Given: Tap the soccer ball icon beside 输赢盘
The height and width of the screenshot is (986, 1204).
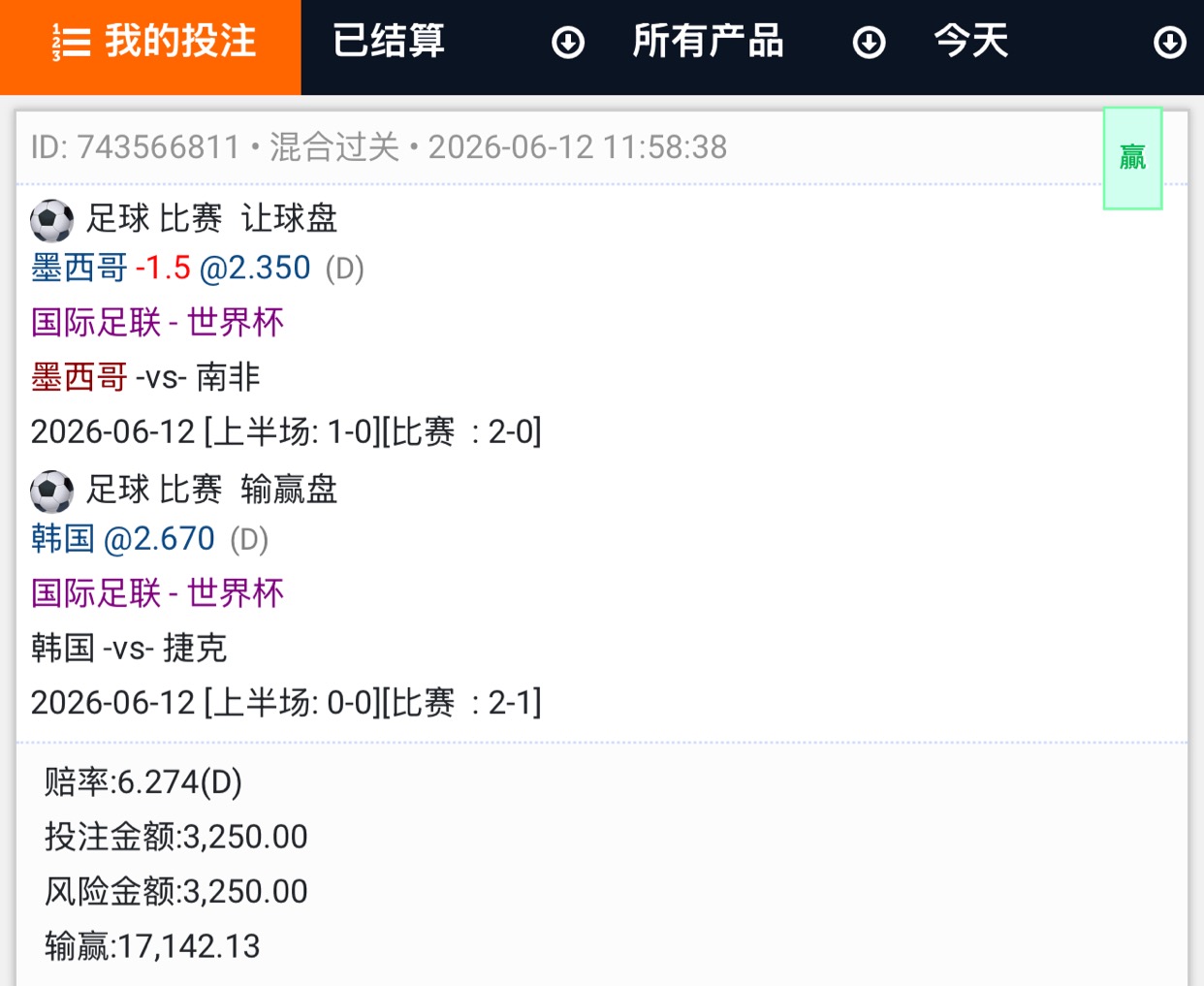Looking at the screenshot, I should (51, 492).
